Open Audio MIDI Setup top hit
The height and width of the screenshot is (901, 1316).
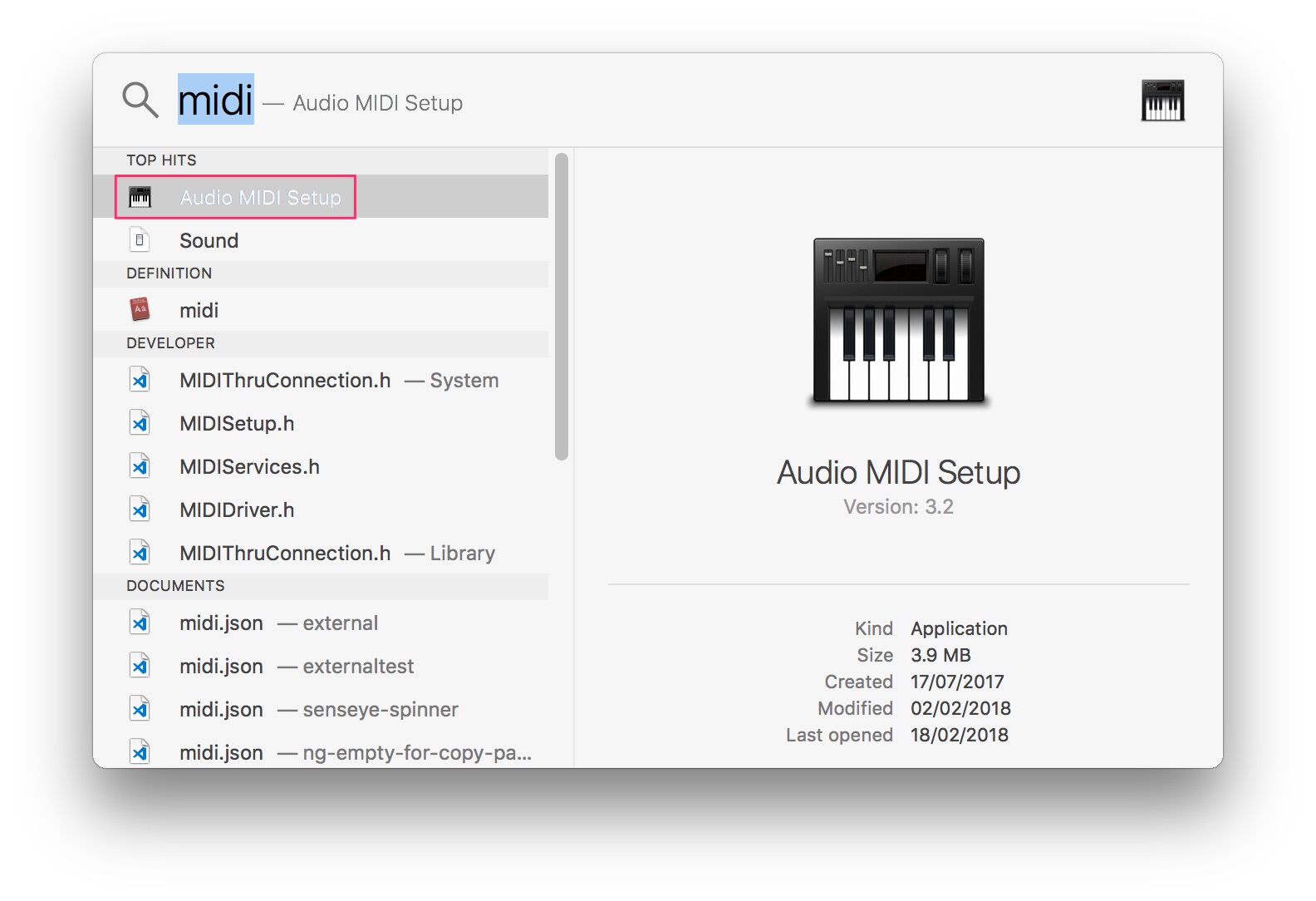pos(321,197)
